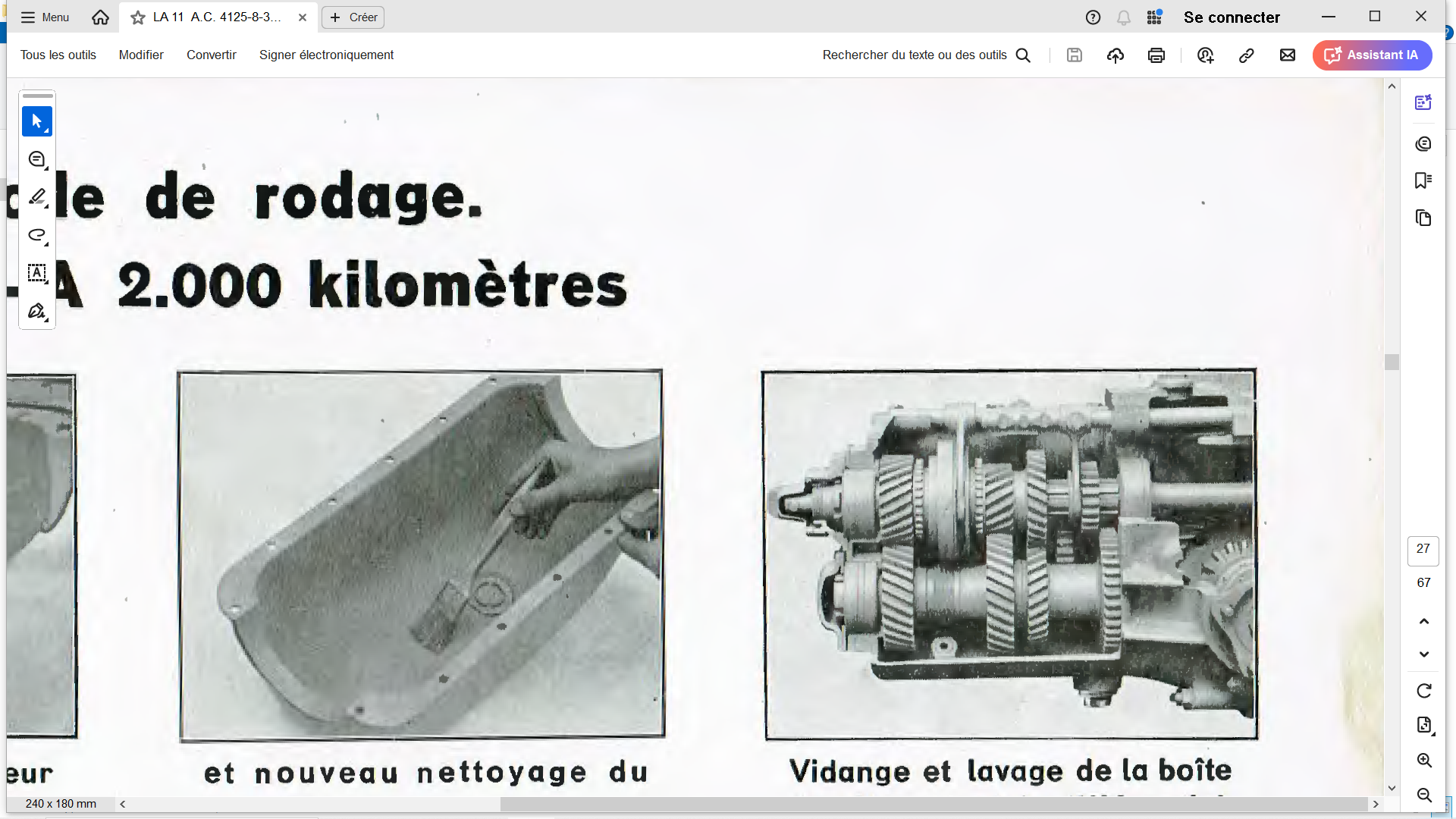Rotate the page with rotate icon
Screen dimensions: 1456x819
point(1423,691)
